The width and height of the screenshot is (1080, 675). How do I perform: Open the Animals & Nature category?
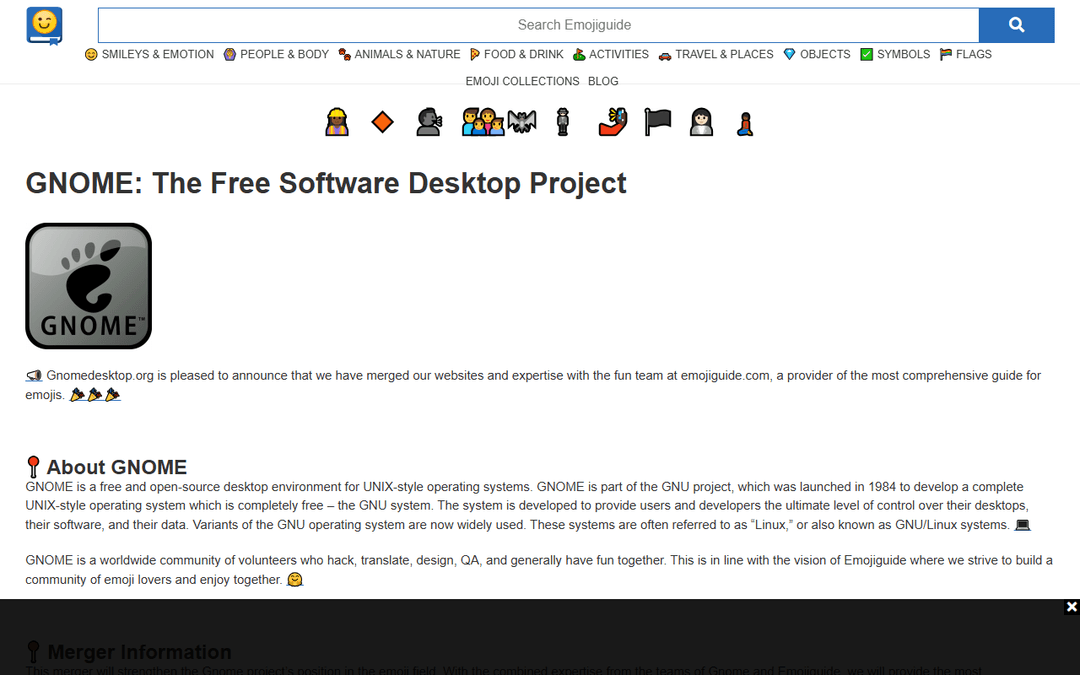pyautogui.click(x=399, y=54)
